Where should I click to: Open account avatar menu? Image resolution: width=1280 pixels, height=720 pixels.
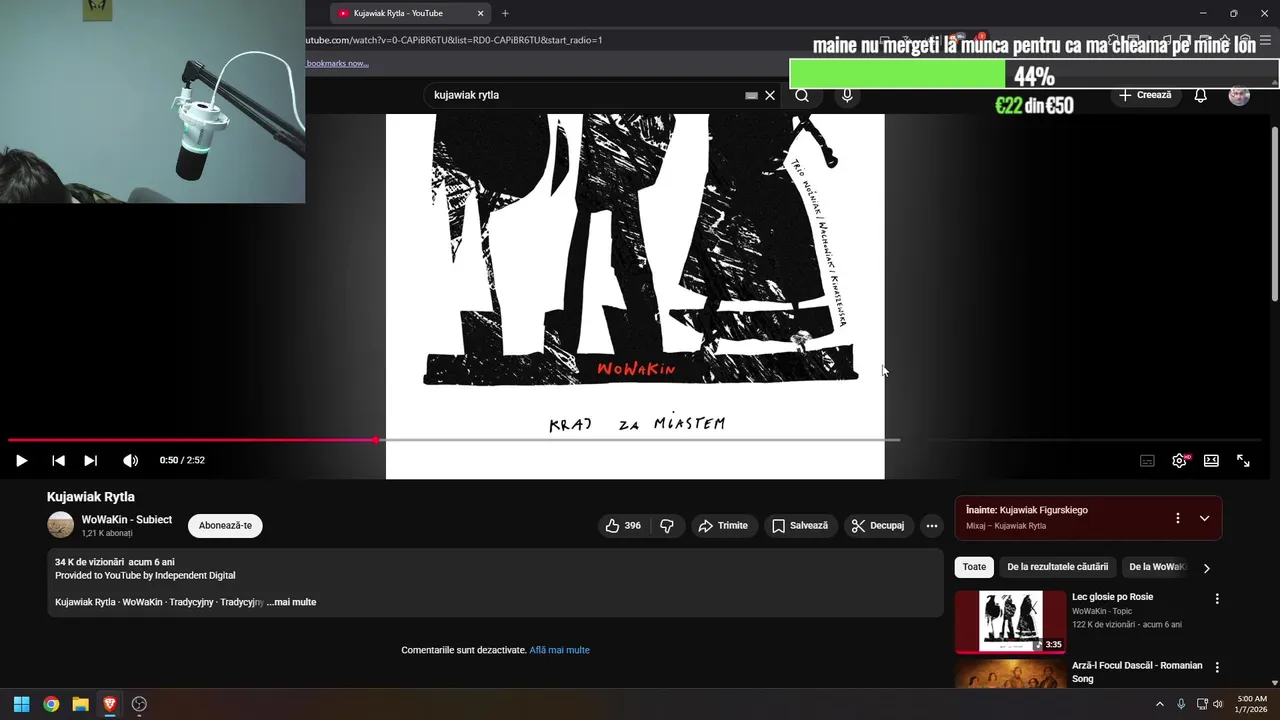pos(1239,95)
